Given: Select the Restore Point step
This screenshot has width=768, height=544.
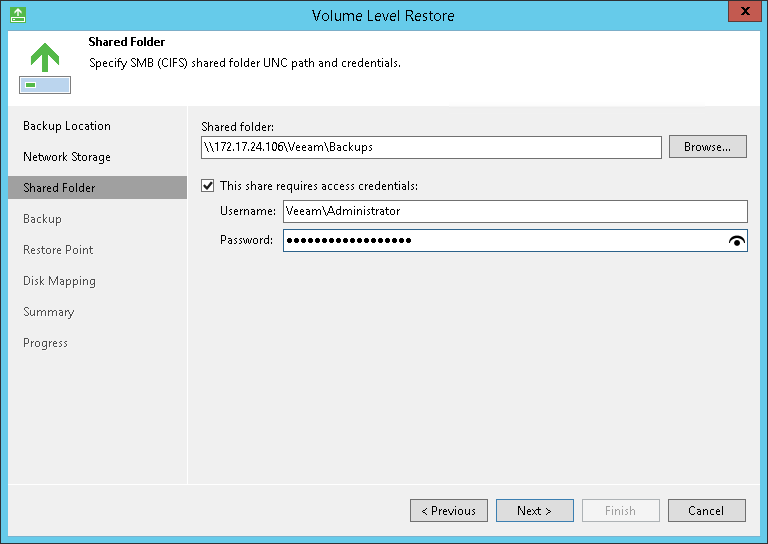Looking at the screenshot, I should 58,250.
